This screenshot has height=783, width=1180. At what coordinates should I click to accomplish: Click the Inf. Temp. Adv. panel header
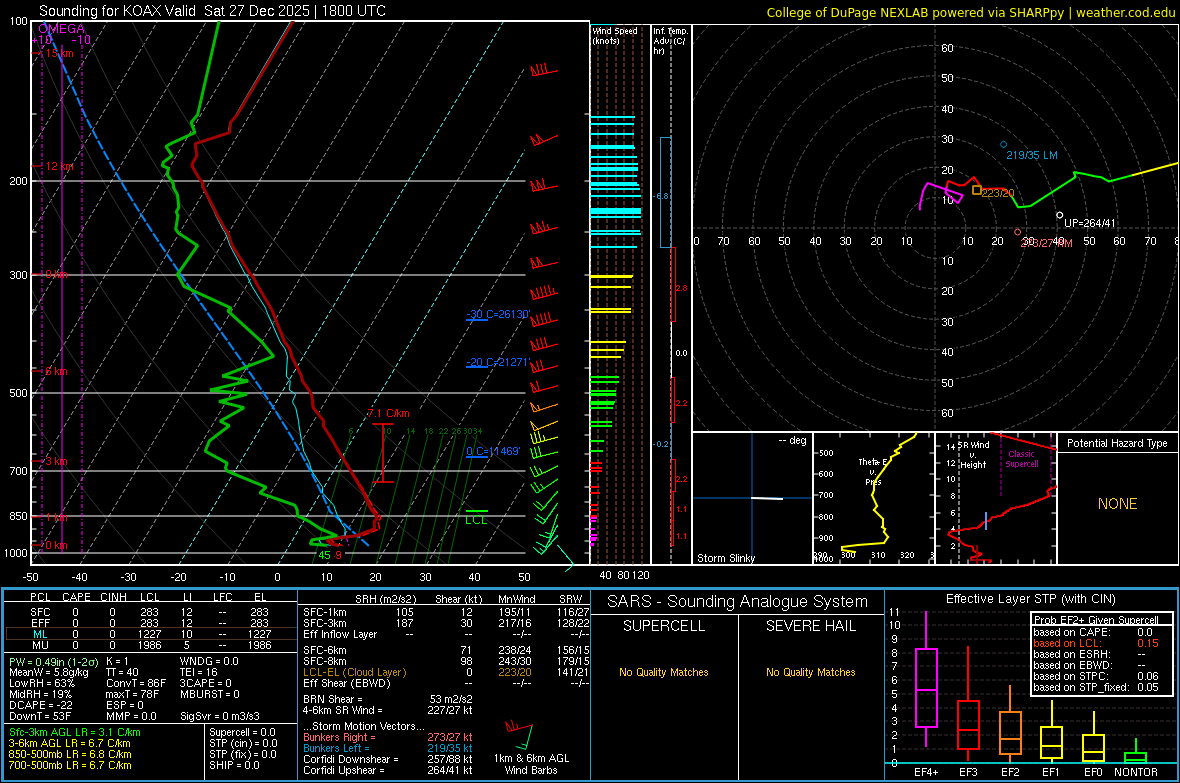pyautogui.click(x=670, y=41)
